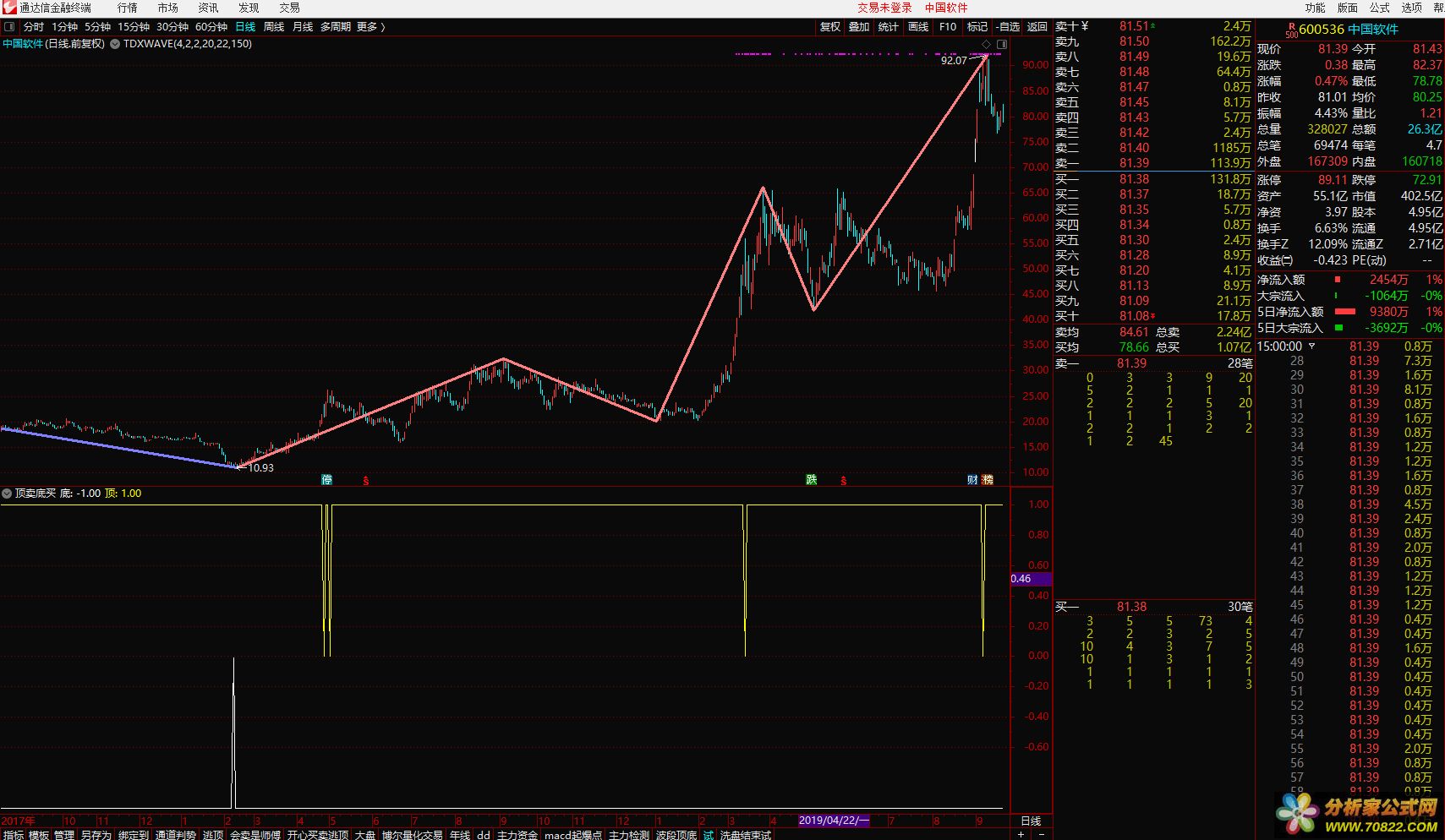Click the 财 marker icon near chart end
This screenshot has width=1445, height=840.
(972, 480)
